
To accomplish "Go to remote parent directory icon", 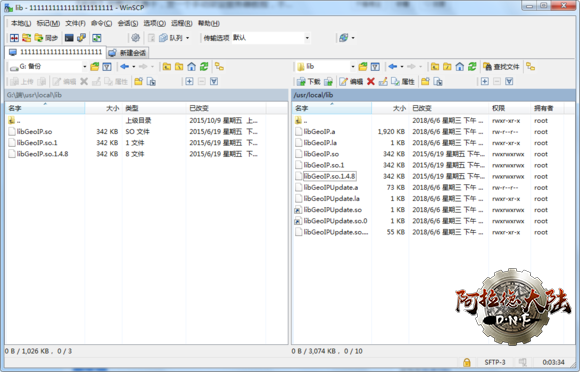I will [x=435, y=67].
